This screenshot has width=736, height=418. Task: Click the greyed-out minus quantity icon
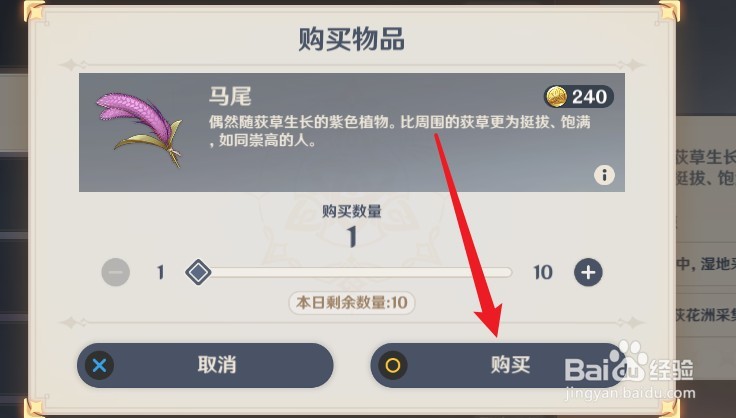[x=116, y=272]
